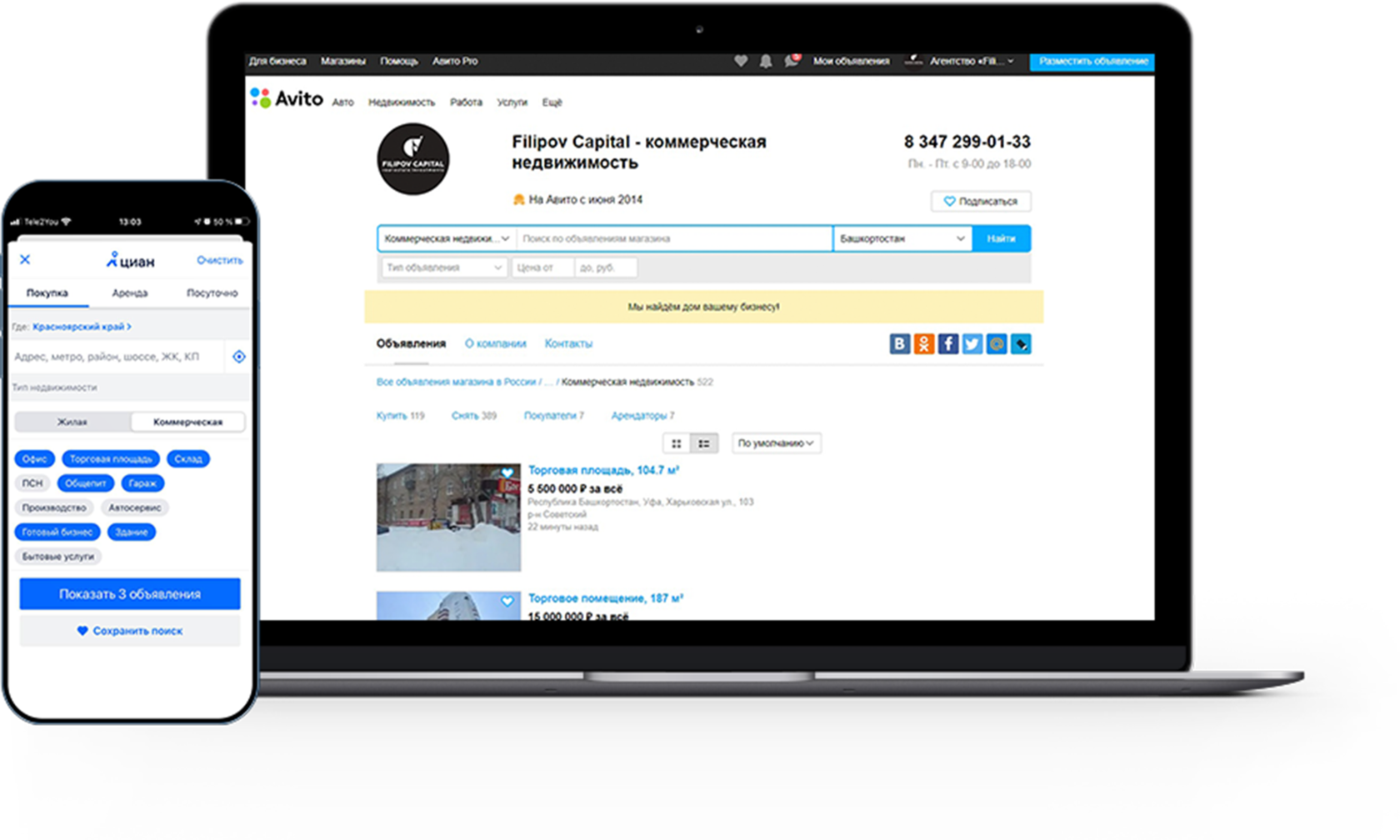Select Жилая property type segment

coord(72,422)
